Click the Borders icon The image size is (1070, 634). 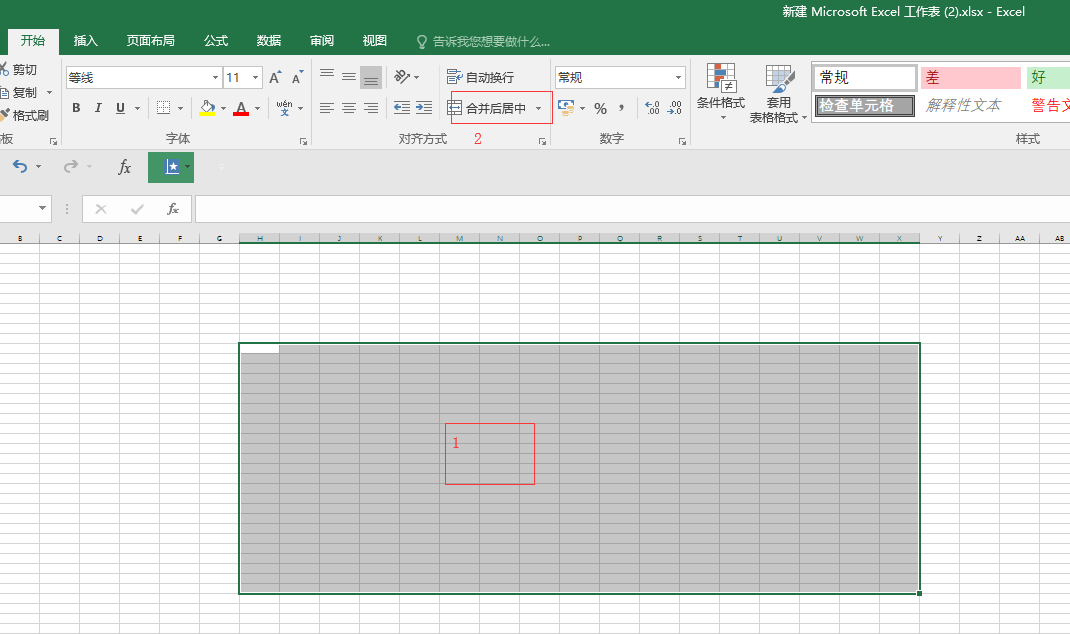tap(164, 108)
